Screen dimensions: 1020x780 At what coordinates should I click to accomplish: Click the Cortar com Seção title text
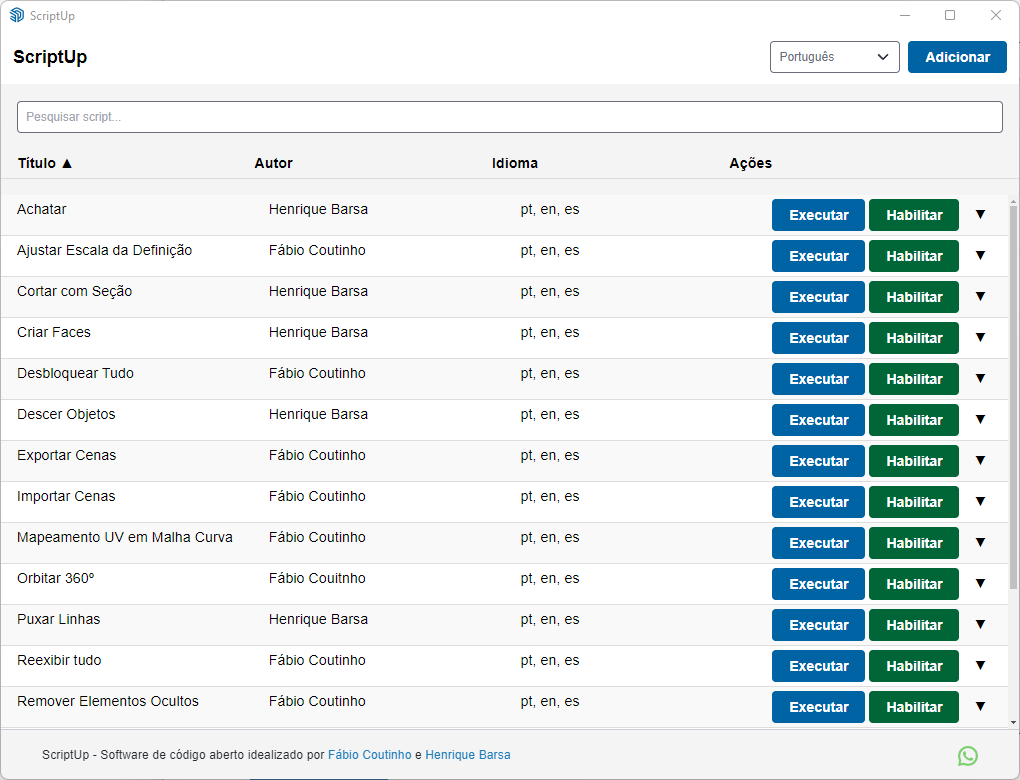pyautogui.click(x=75, y=291)
